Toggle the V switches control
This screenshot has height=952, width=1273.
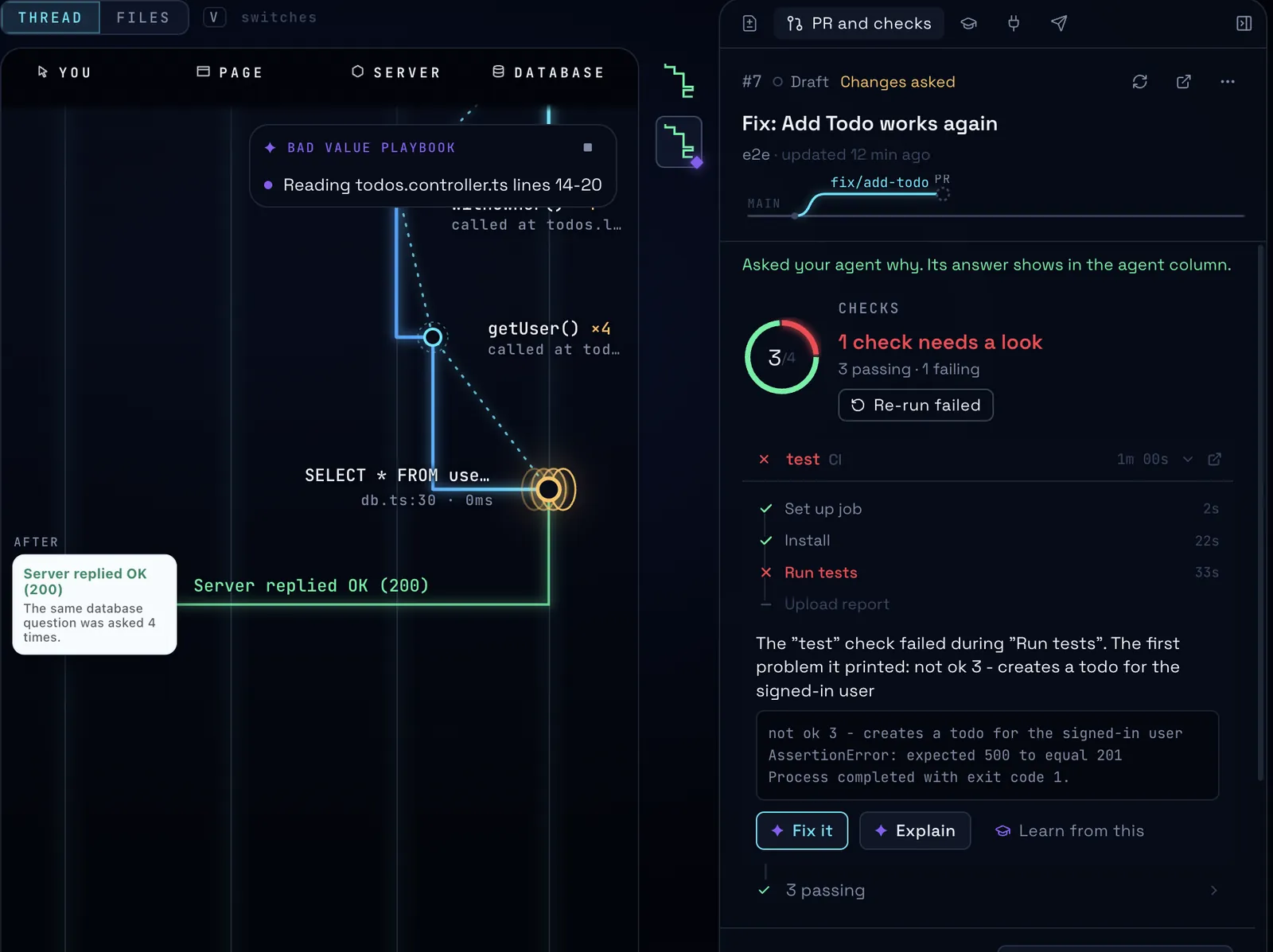(x=214, y=17)
